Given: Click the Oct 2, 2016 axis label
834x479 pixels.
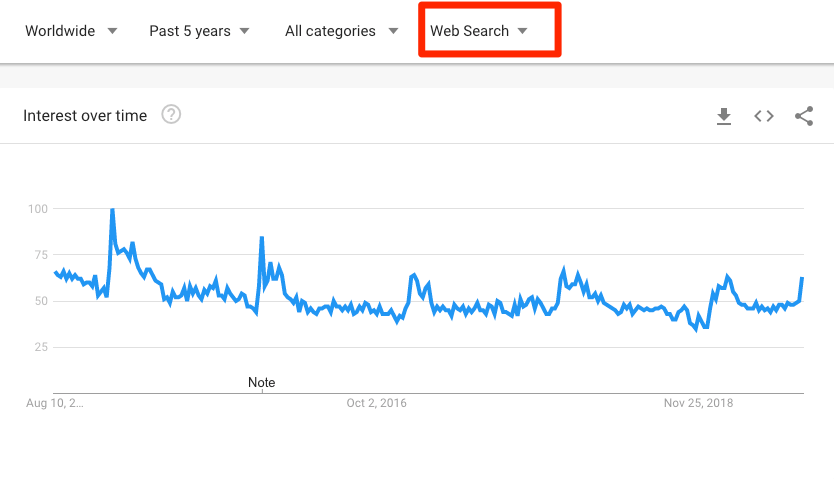Looking at the screenshot, I should [377, 403].
